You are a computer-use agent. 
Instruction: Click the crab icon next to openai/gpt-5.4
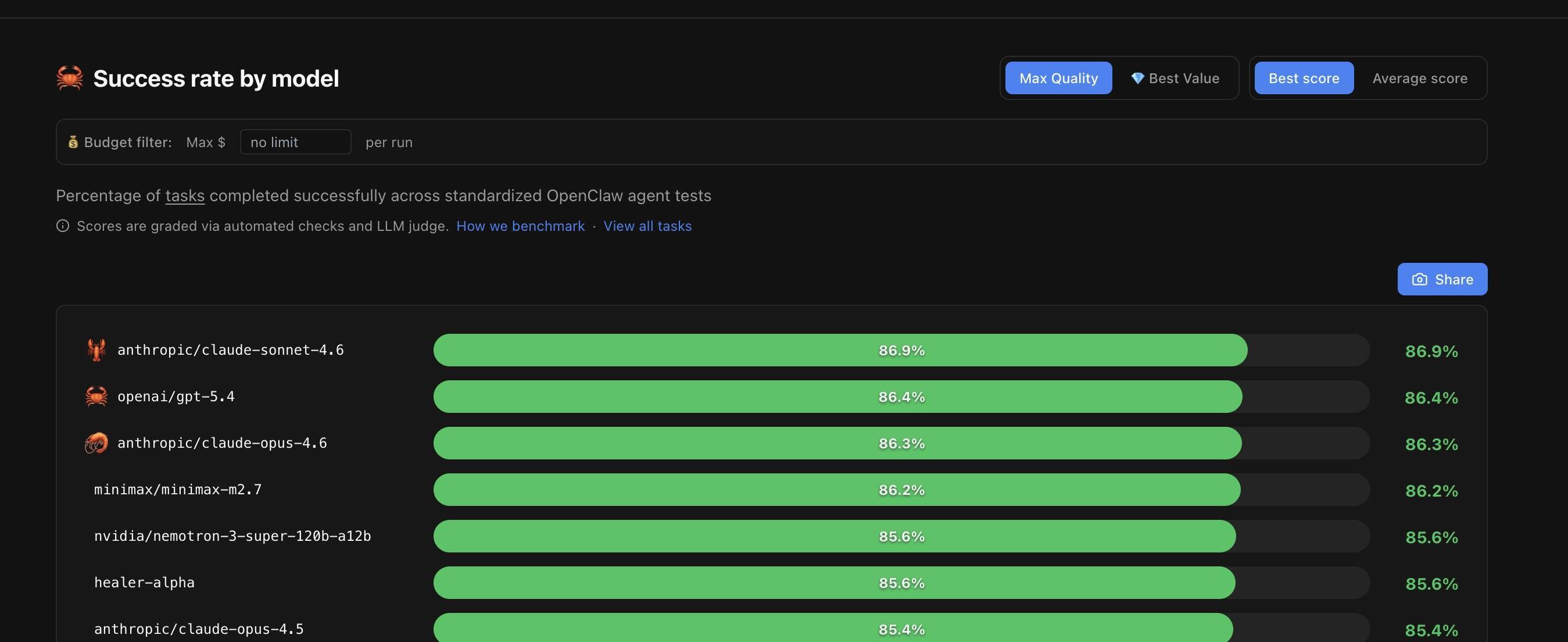96,397
